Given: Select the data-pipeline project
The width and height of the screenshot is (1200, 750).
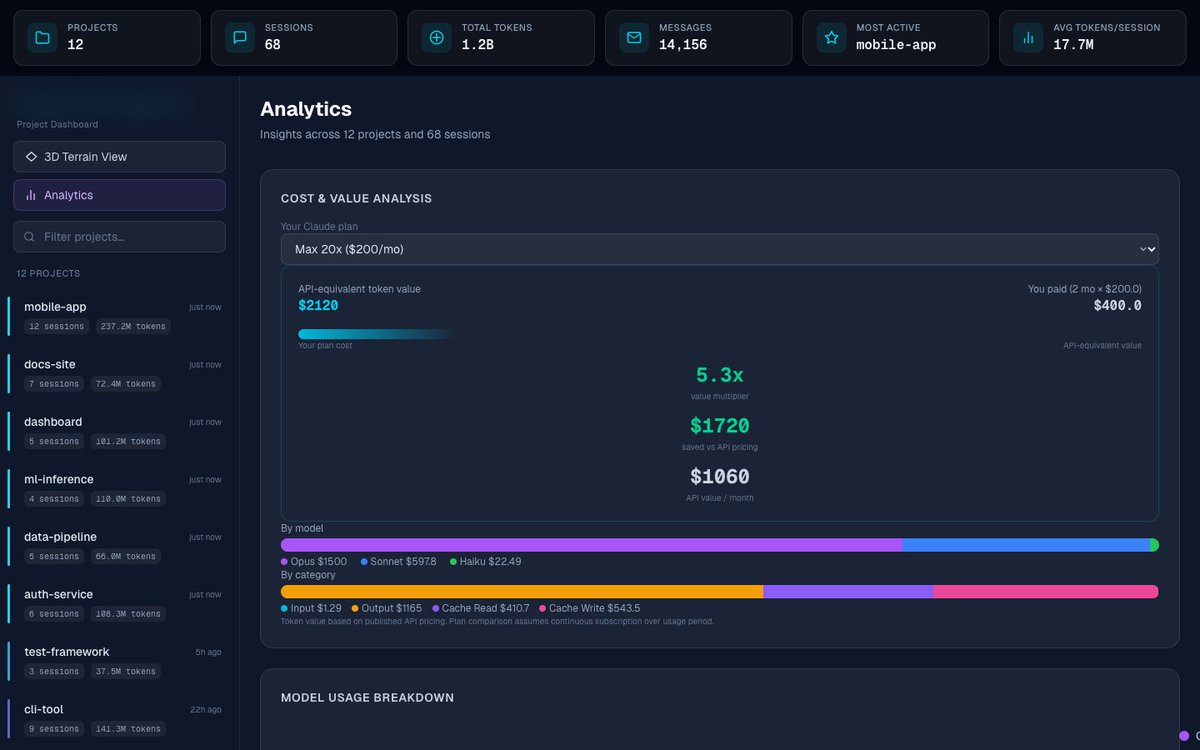Looking at the screenshot, I should pyautogui.click(x=119, y=546).
